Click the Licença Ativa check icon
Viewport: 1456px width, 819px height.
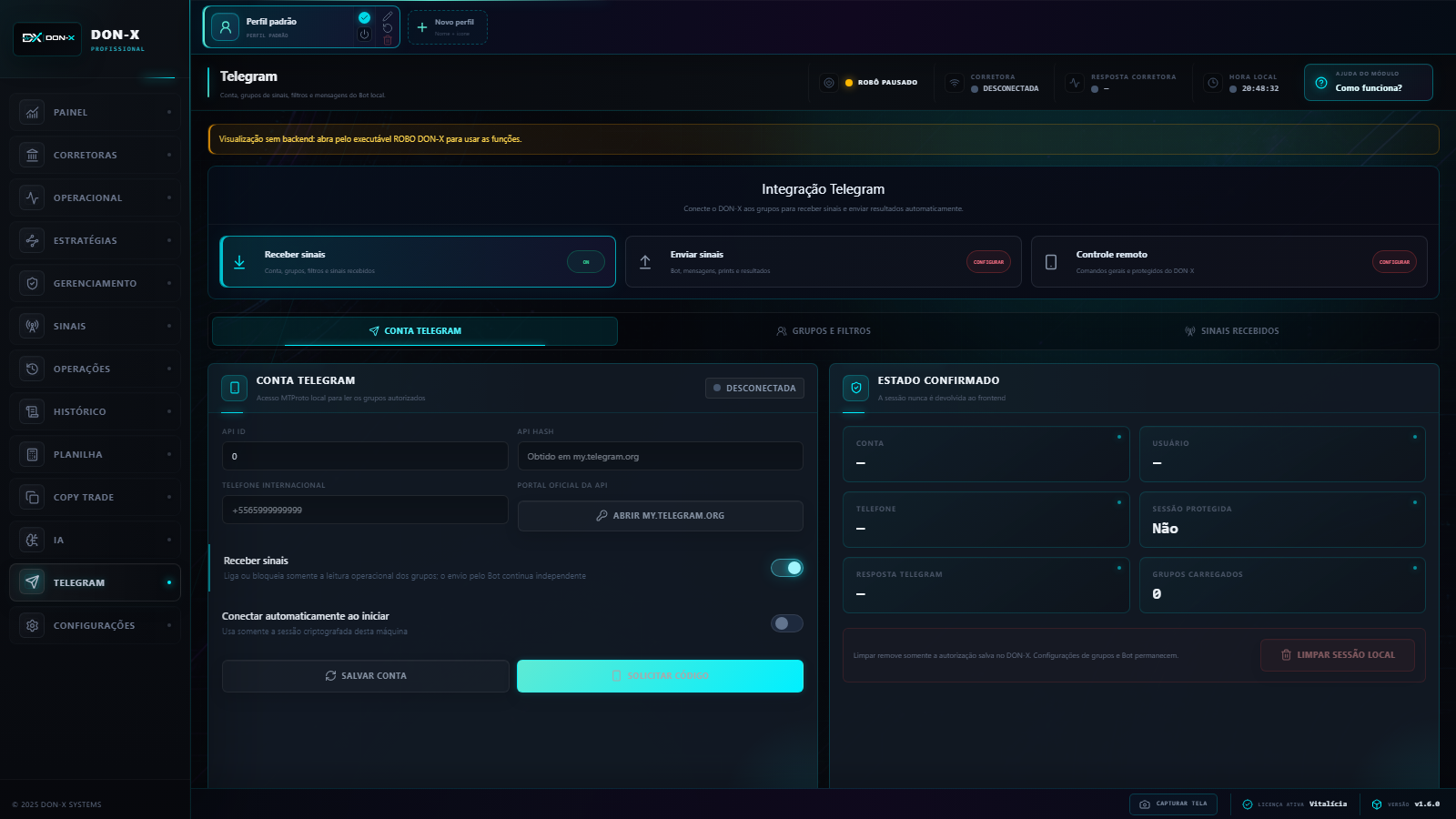(1248, 804)
